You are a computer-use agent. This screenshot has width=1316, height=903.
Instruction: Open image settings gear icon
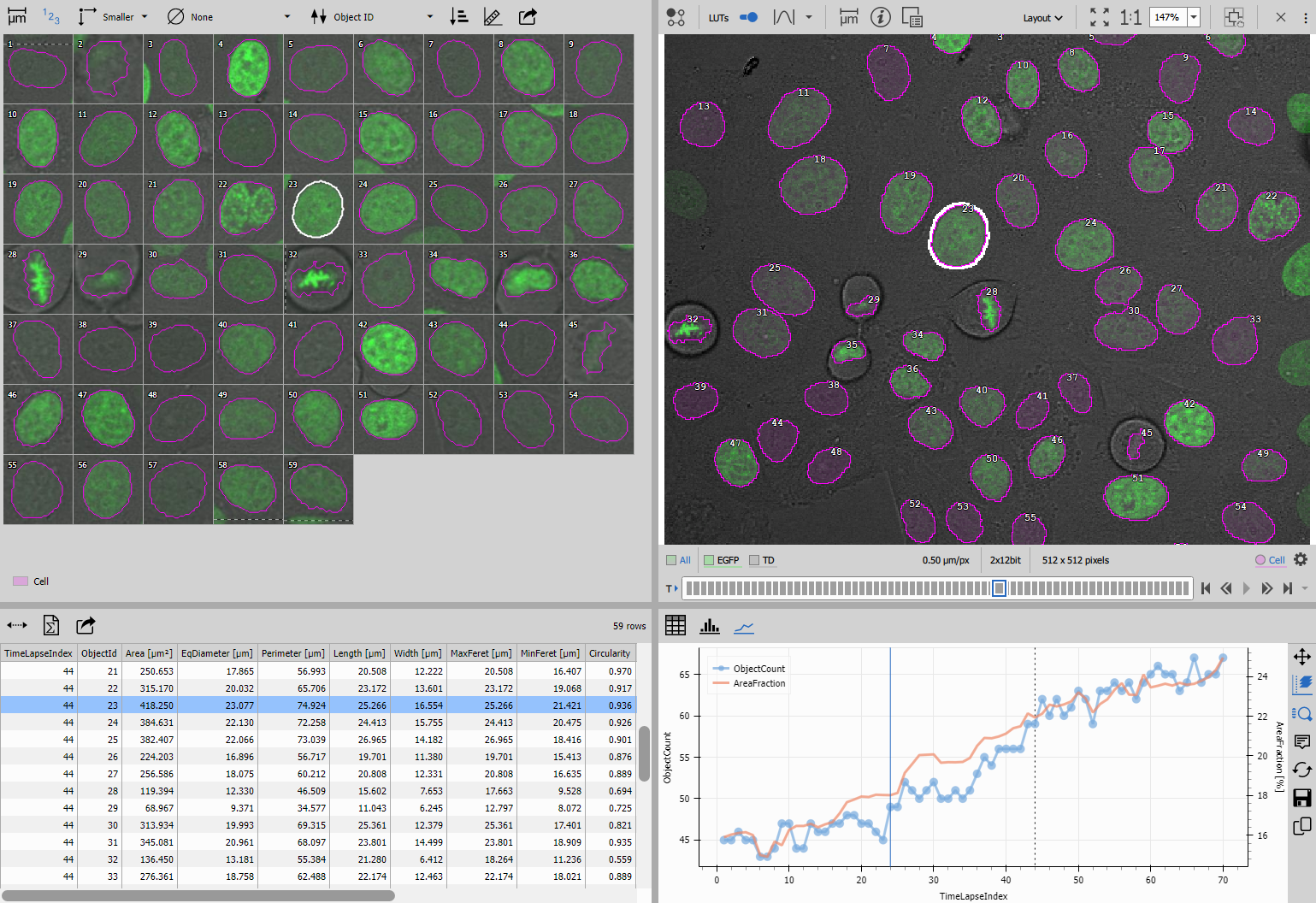click(x=1301, y=559)
